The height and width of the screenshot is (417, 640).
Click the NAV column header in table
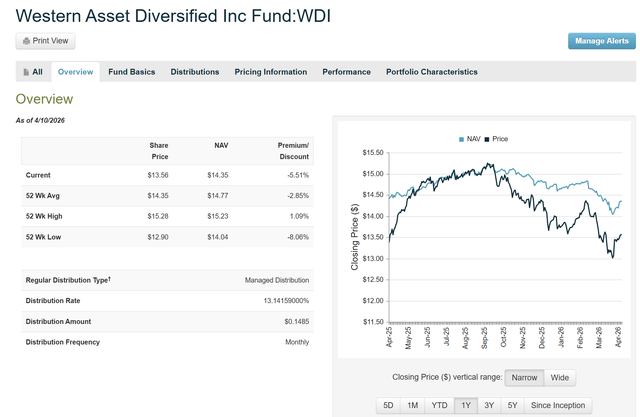tap(221, 145)
